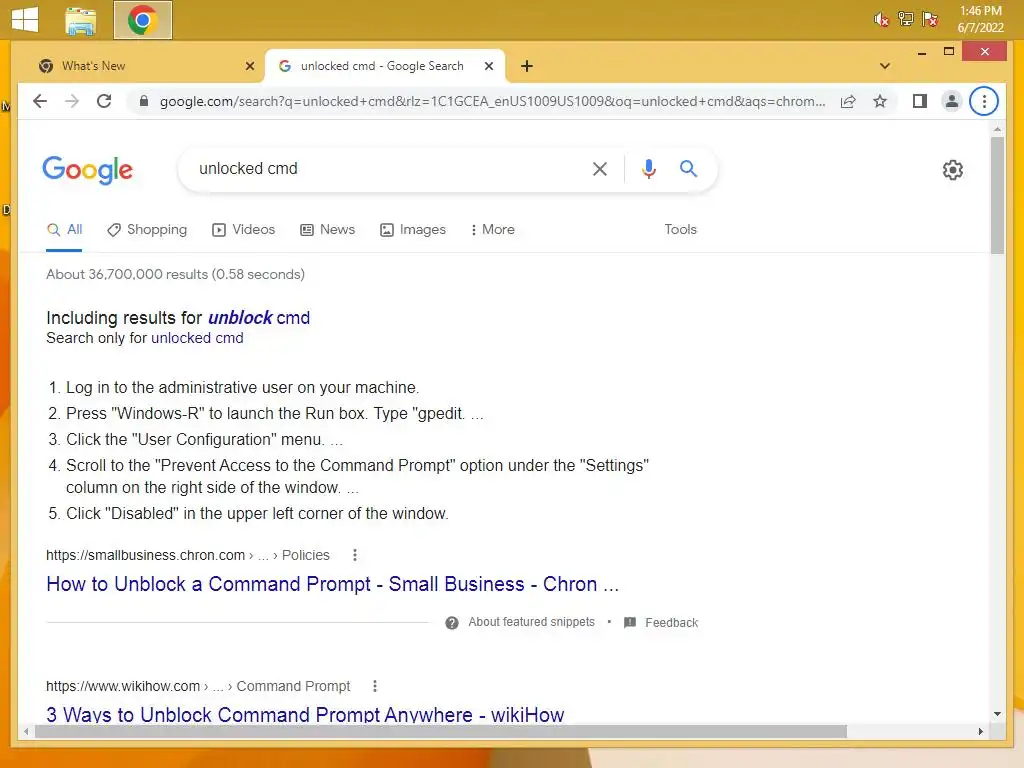Click the vertical scrollbar thumb

[997, 196]
